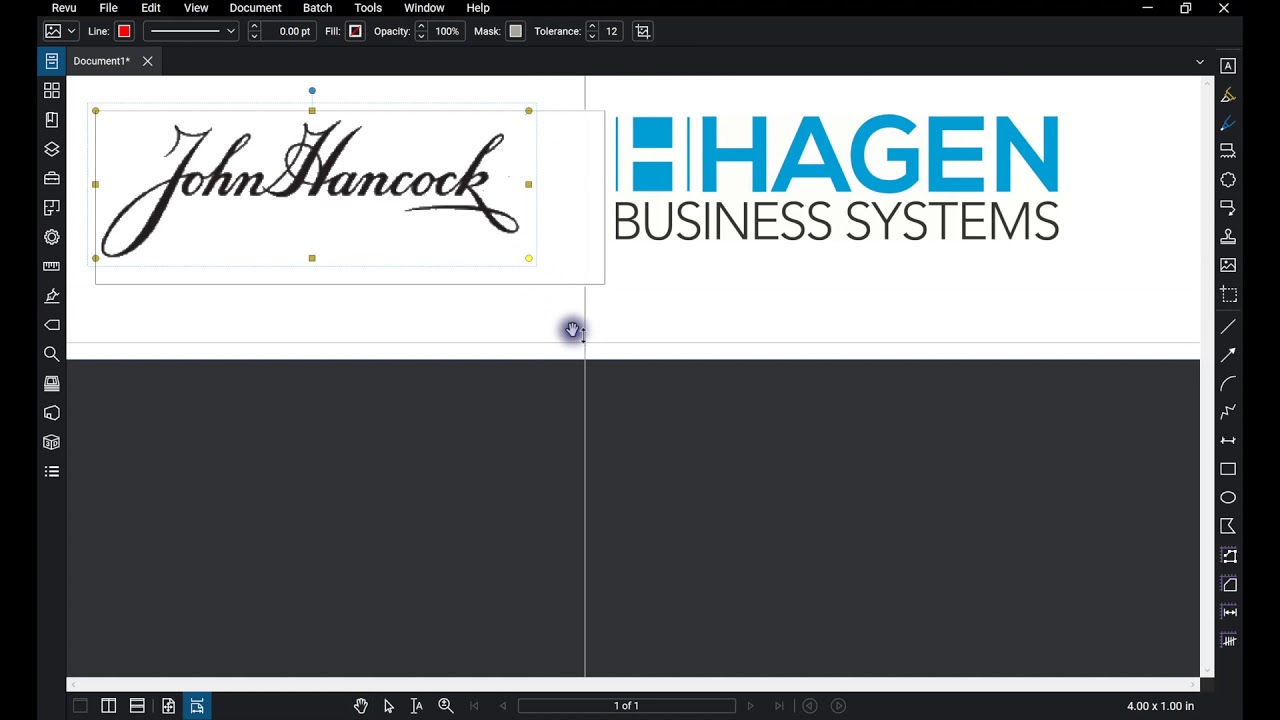Activate the Pan hand tool
The width and height of the screenshot is (1280, 720).
(361, 706)
